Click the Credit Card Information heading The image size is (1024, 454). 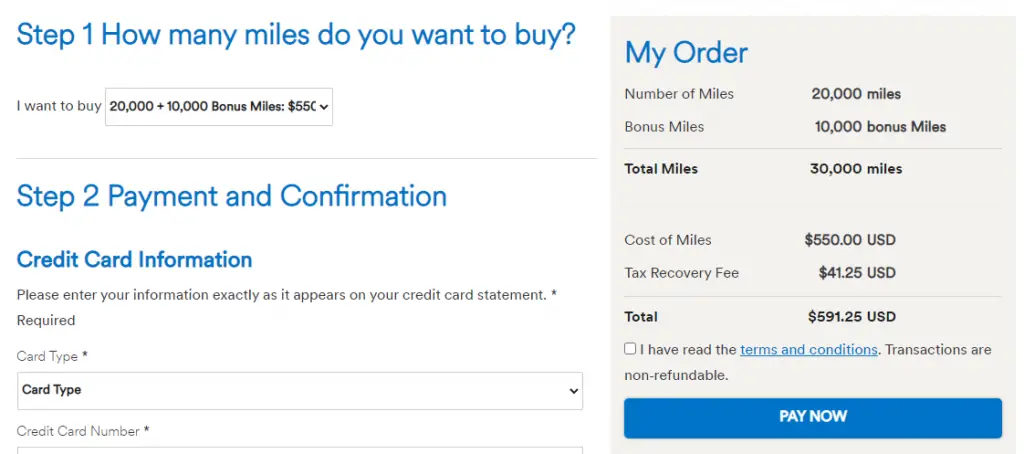coord(135,260)
